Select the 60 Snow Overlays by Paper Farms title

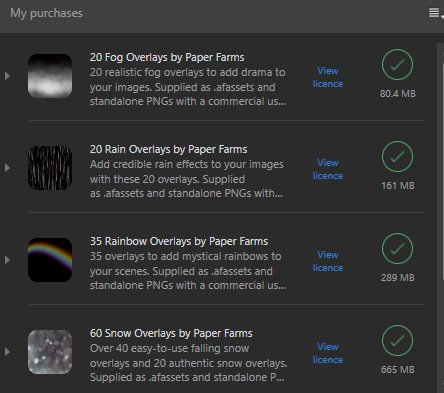tap(171, 333)
